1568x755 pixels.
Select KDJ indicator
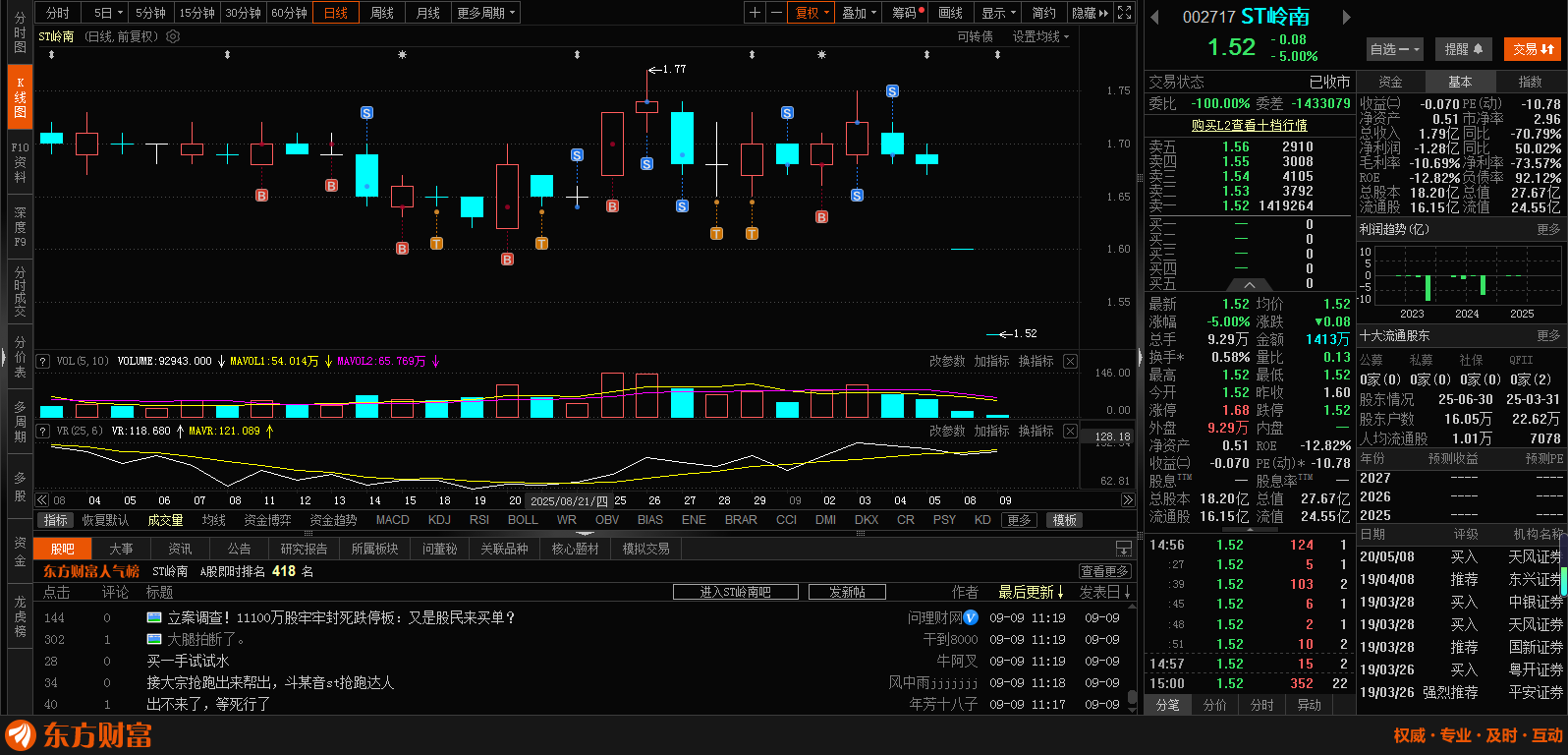439,520
